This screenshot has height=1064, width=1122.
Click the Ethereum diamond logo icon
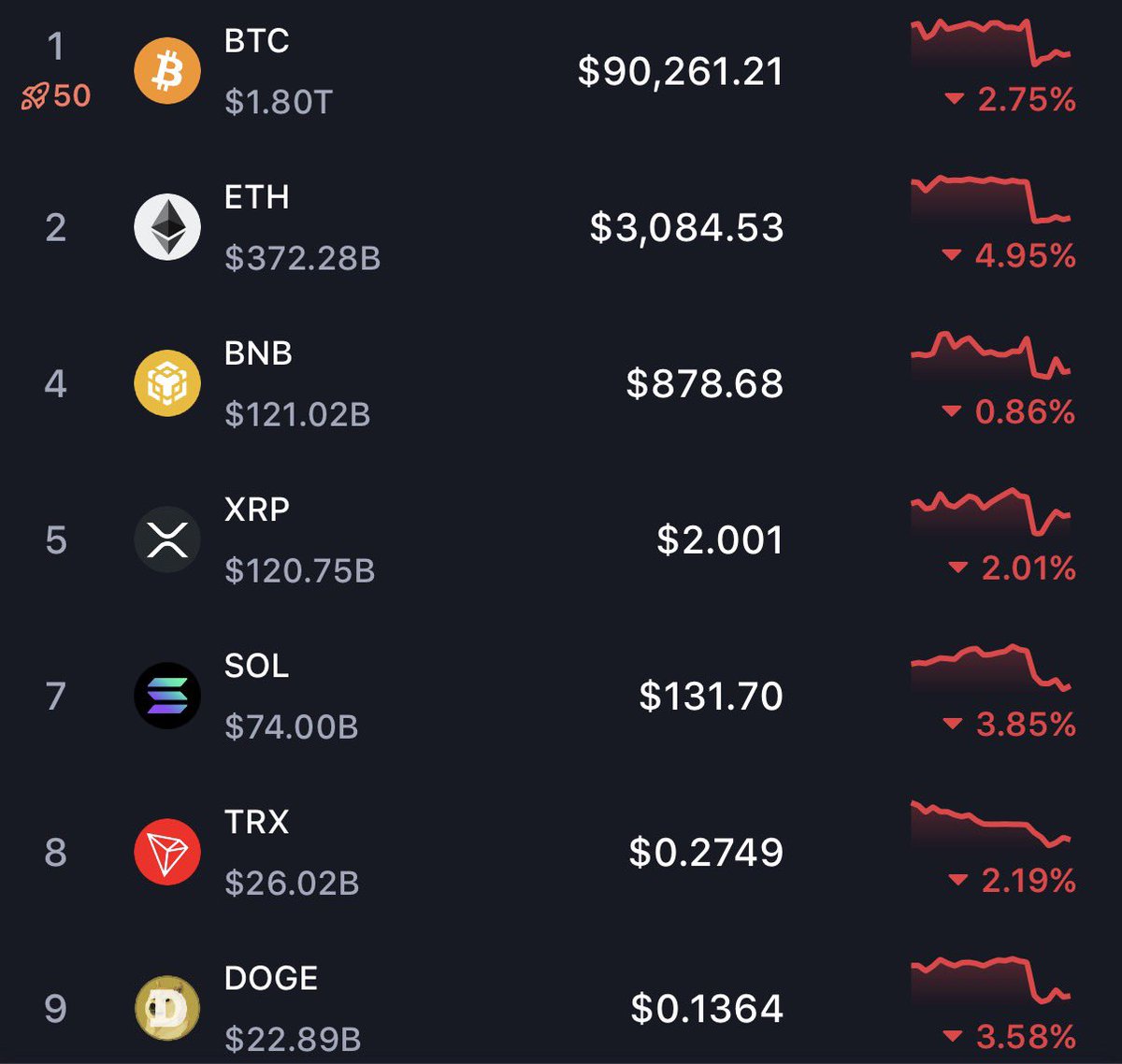[x=167, y=227]
